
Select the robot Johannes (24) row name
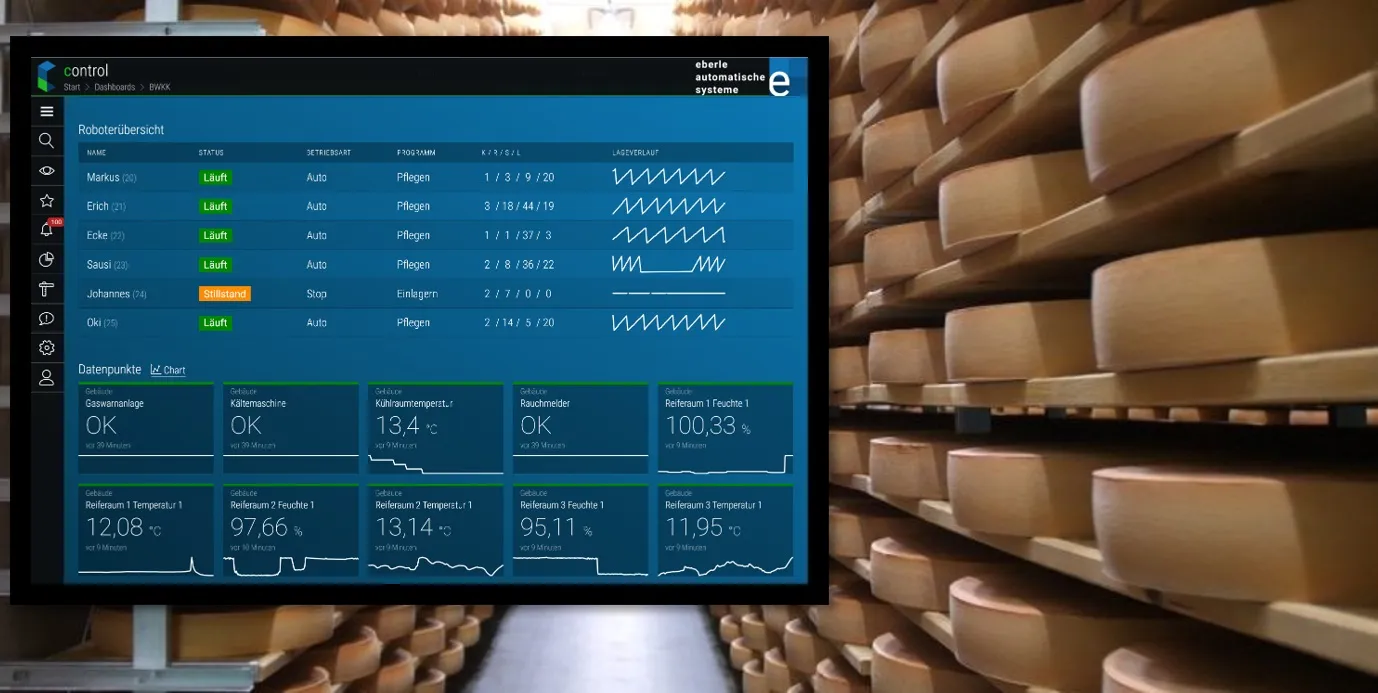tap(117, 294)
